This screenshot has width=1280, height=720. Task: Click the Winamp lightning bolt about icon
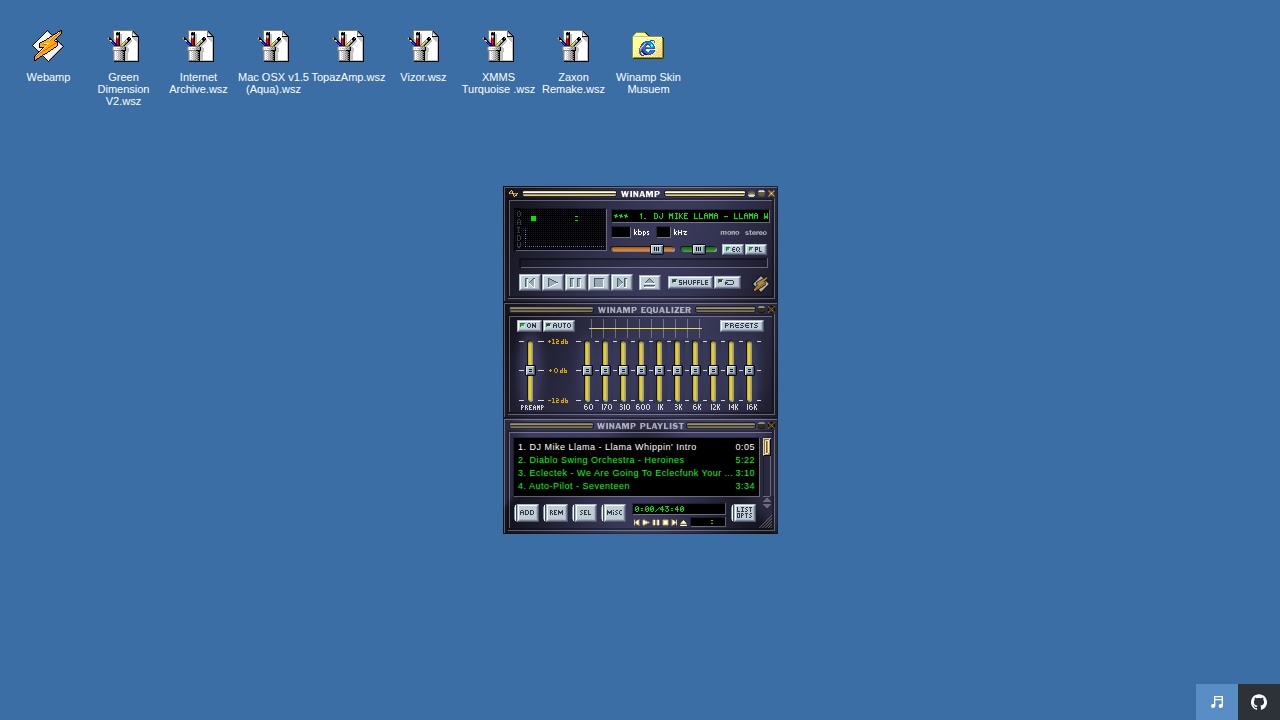tap(760, 284)
